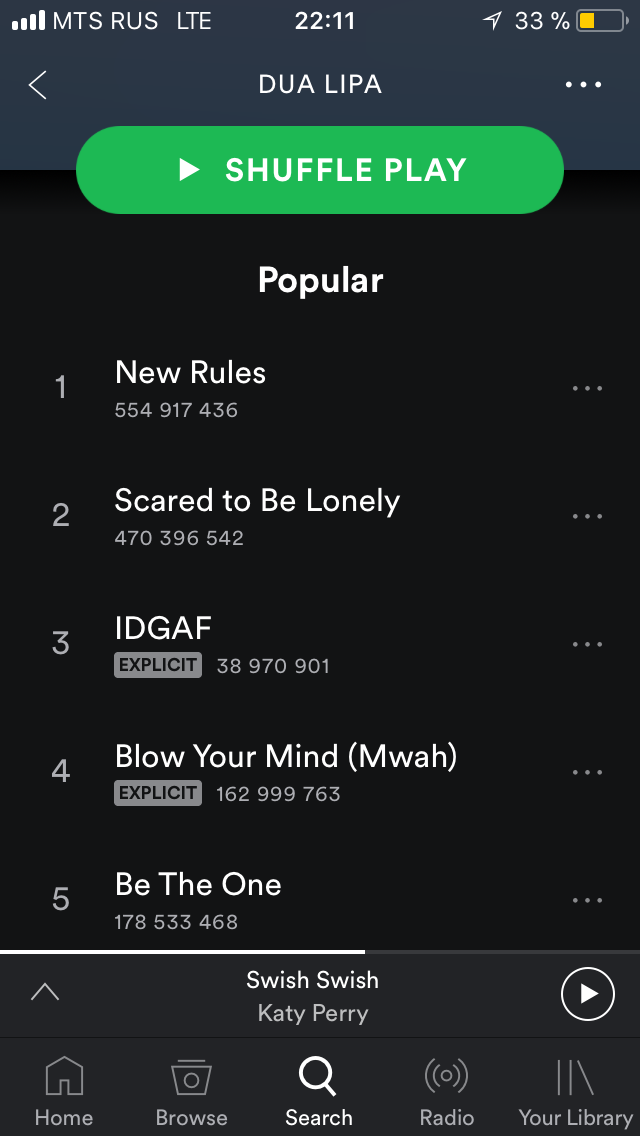Viewport: 640px width, 1136px height.
Task: Open options for Be The One
Action: [x=587, y=900]
